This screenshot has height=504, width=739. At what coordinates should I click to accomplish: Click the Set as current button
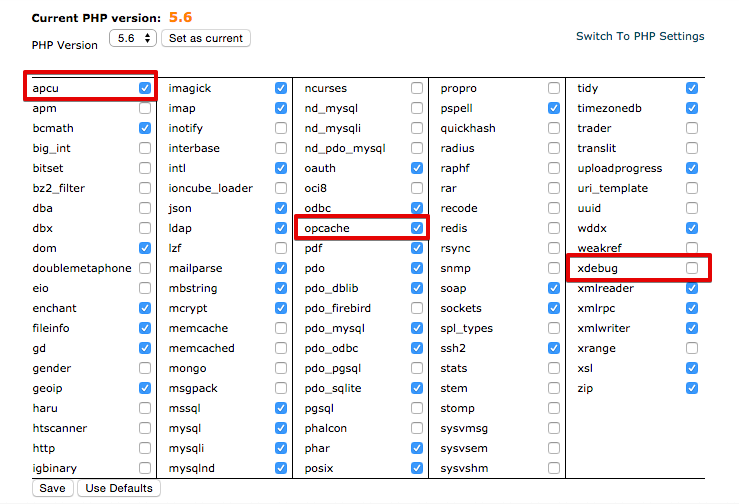[x=205, y=38]
